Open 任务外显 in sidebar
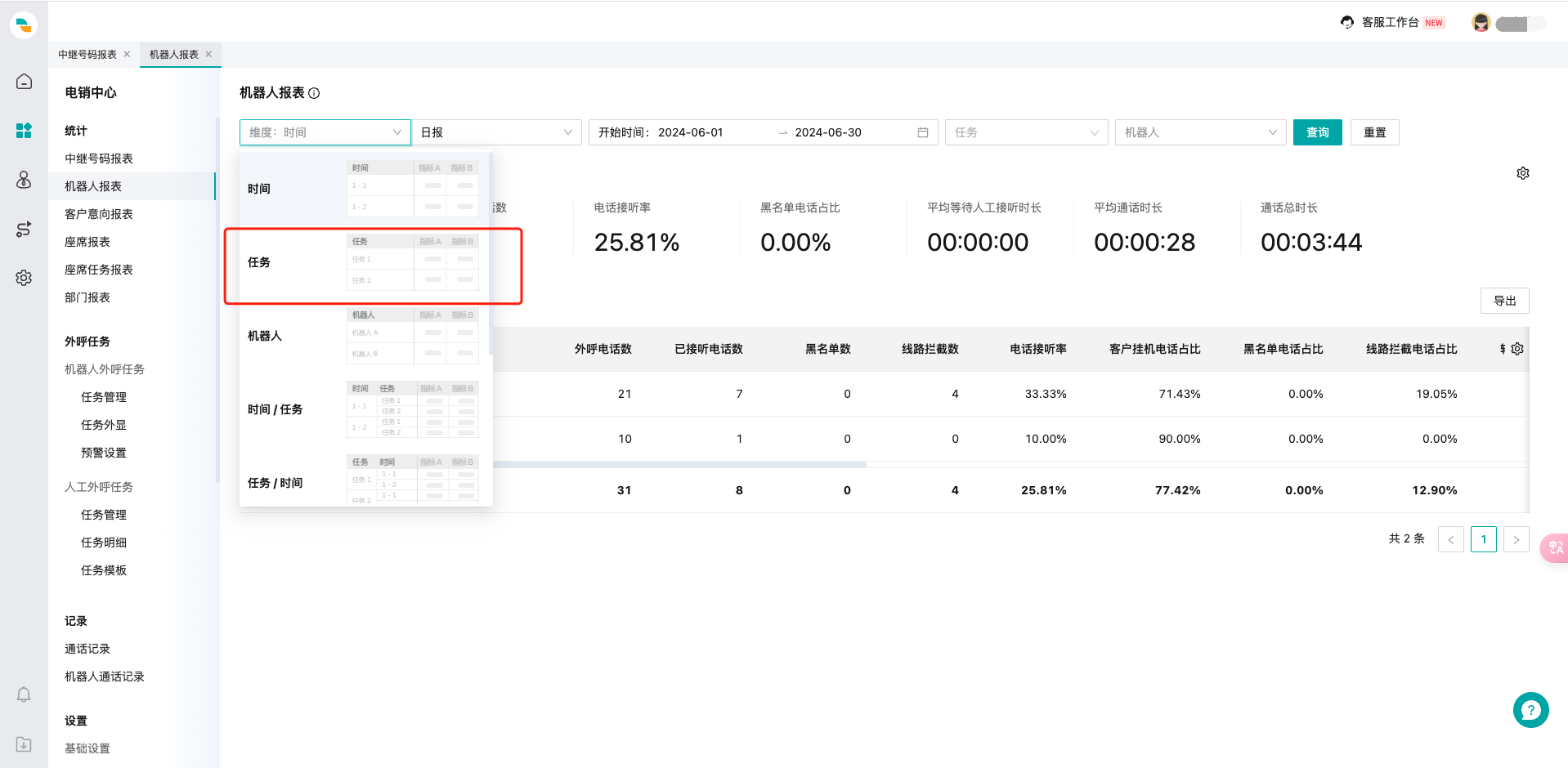 click(104, 425)
